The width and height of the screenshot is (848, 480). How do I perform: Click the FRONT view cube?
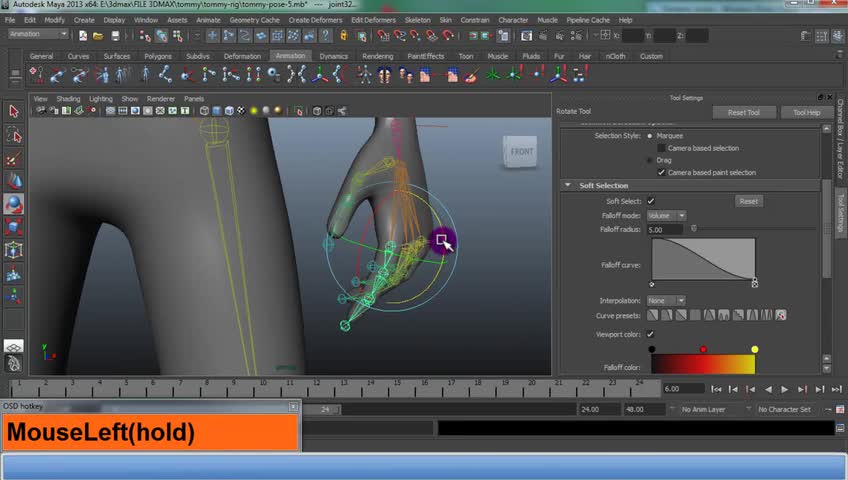pos(521,152)
